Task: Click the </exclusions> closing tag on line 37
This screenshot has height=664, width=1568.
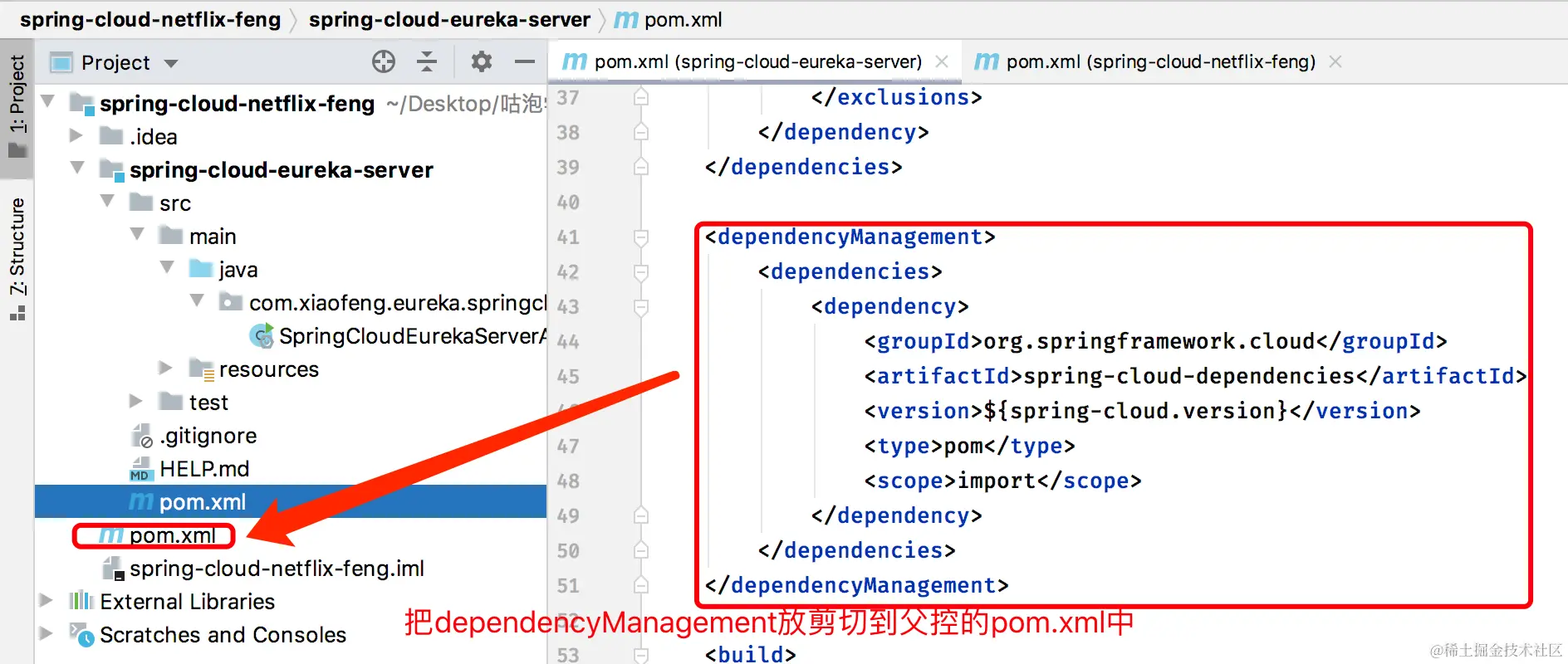Action: point(896,97)
